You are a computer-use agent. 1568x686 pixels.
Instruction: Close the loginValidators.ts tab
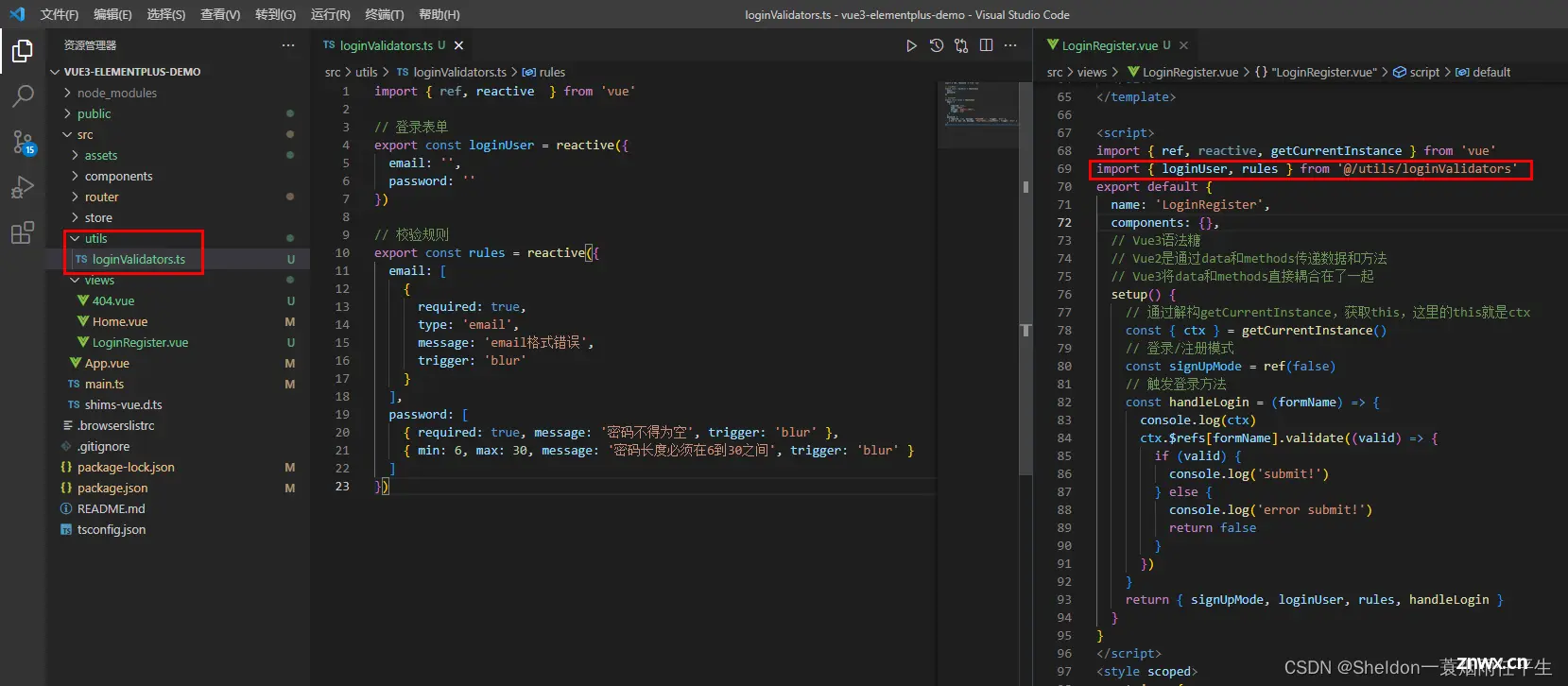pyautogui.click(x=458, y=45)
